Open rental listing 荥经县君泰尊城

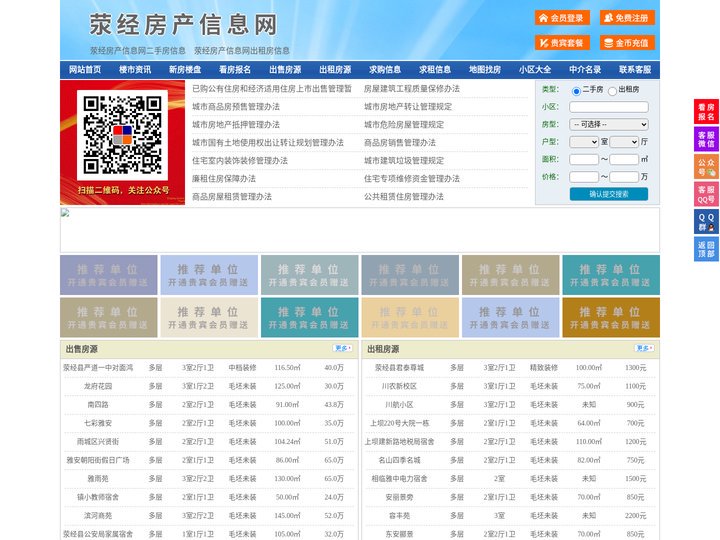399,368
